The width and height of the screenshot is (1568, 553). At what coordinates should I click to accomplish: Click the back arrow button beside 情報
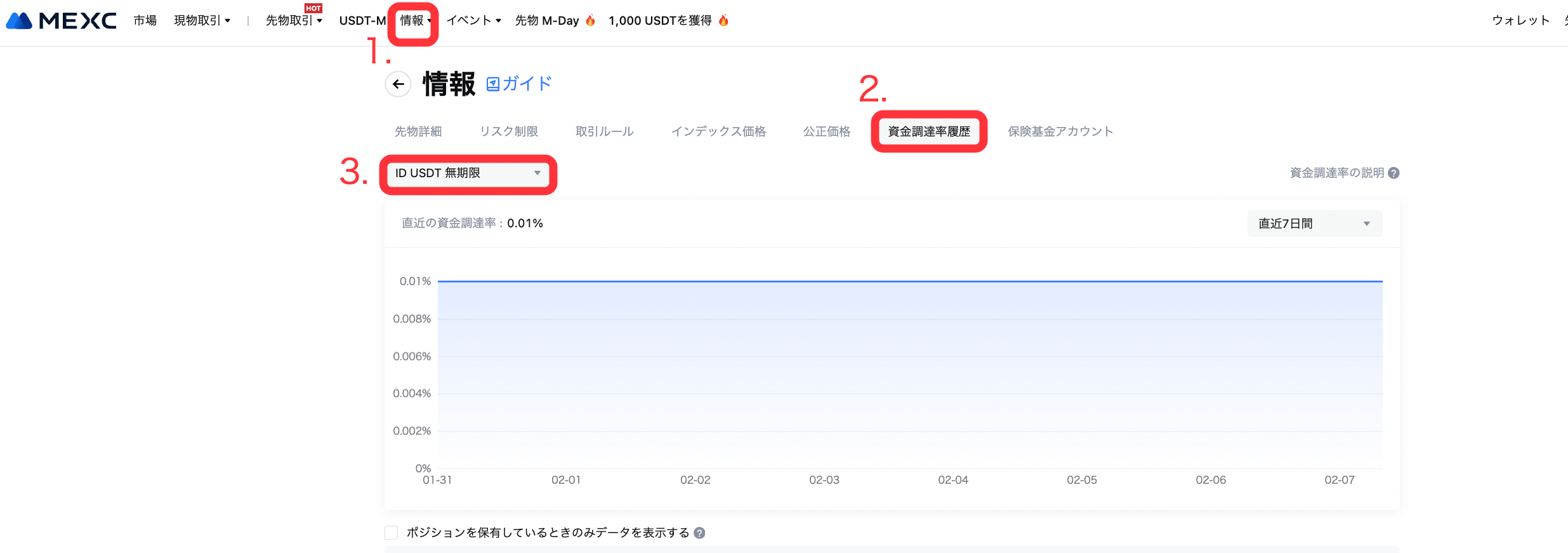(398, 84)
